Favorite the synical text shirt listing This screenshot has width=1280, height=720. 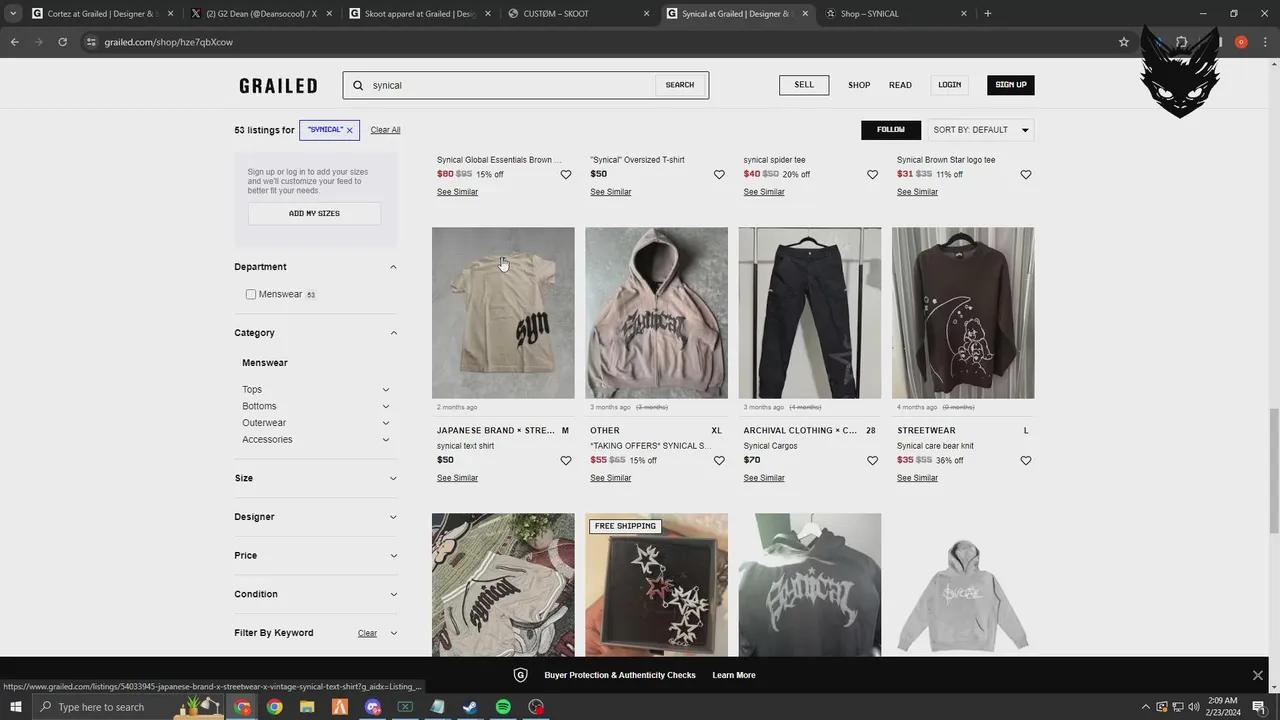coord(565,461)
